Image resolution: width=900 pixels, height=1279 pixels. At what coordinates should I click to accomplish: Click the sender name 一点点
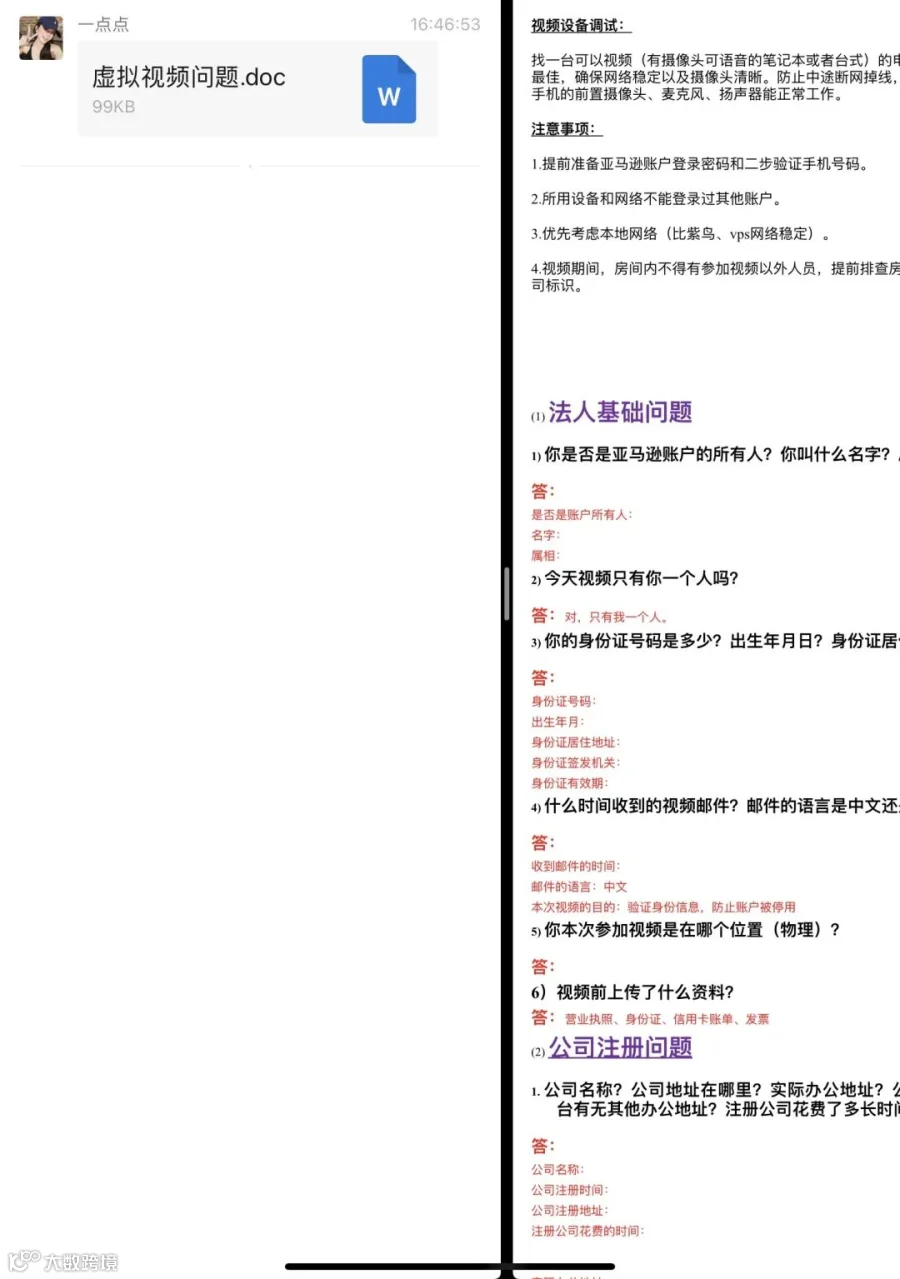point(103,24)
